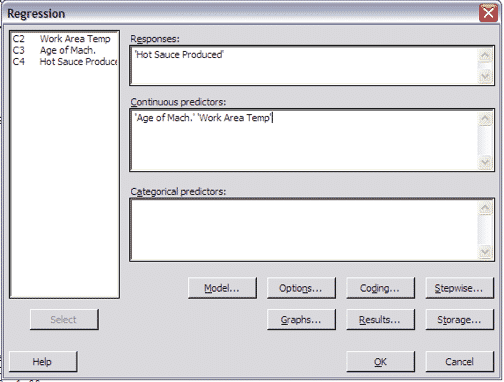Select C4 Hot Sauce Produced column

pos(64,62)
